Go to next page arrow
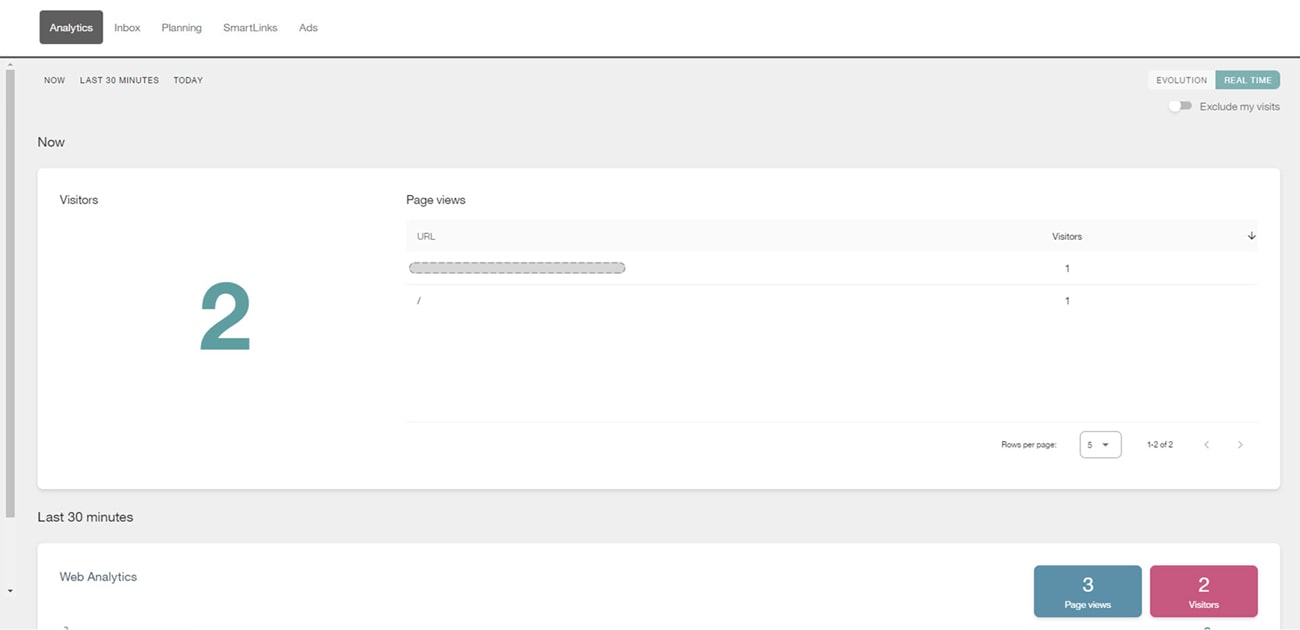This screenshot has width=1300, height=630. tap(1240, 444)
